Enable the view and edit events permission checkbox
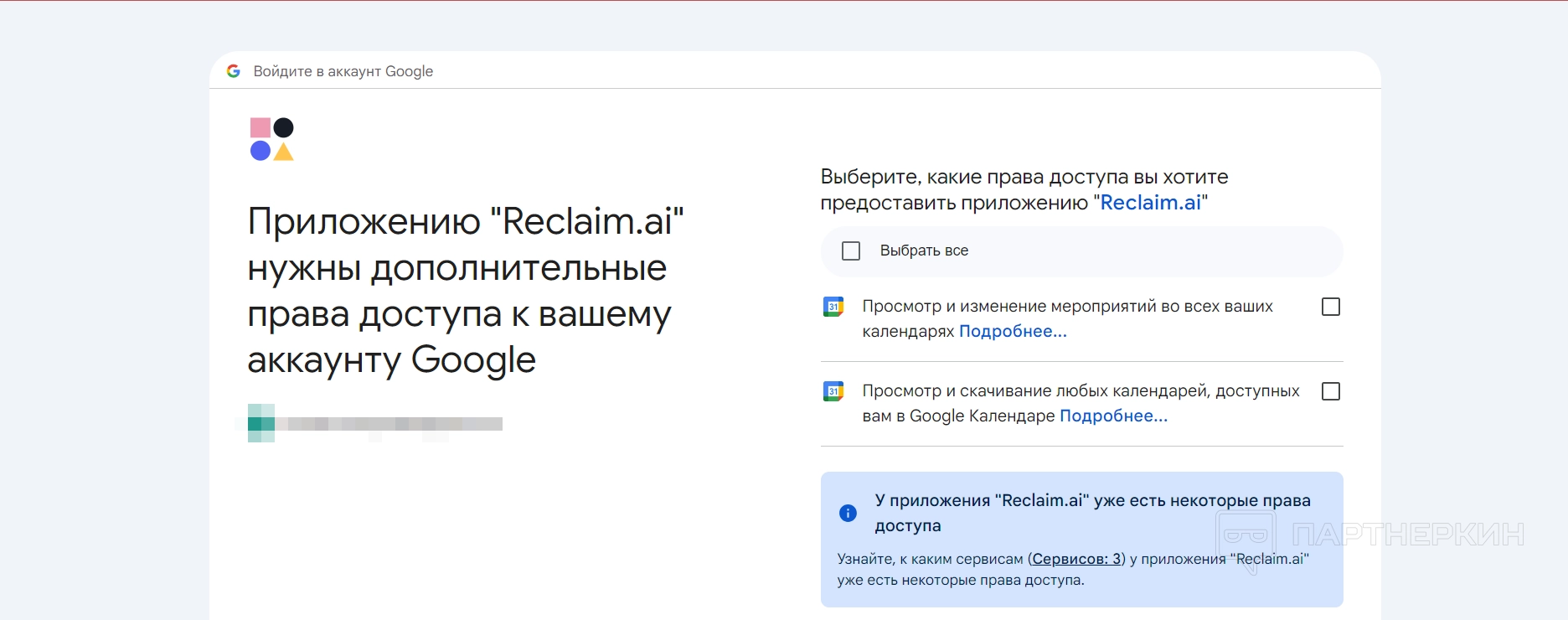The image size is (1568, 620). (x=1330, y=307)
